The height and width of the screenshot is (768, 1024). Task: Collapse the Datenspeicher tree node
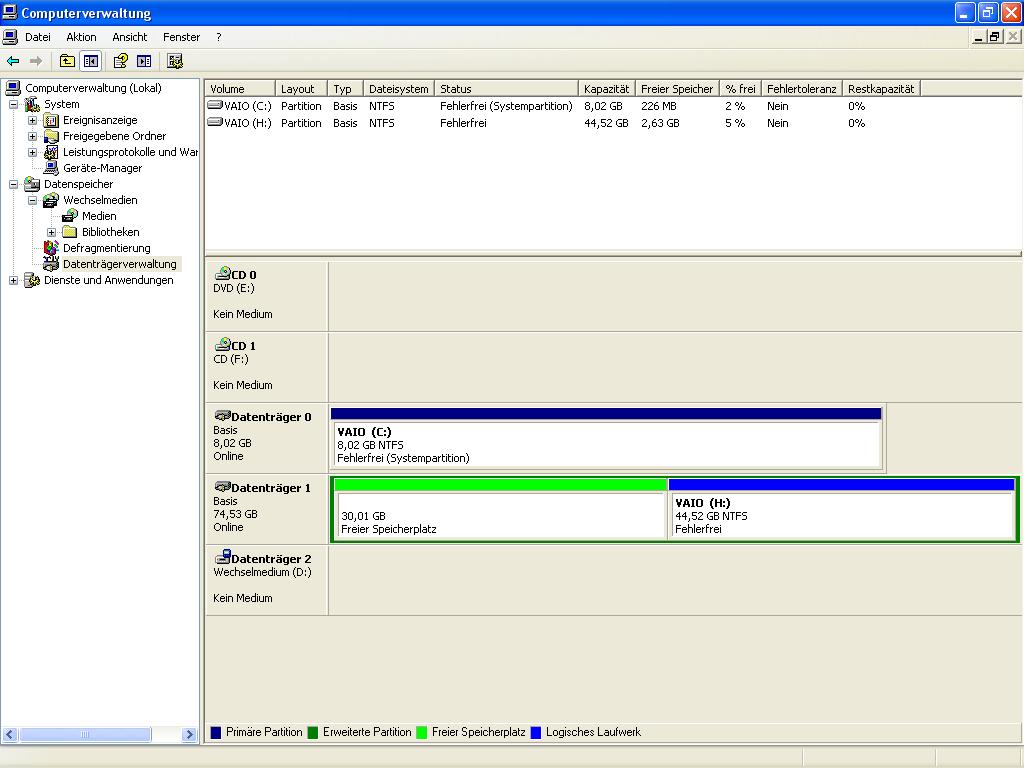tap(14, 184)
